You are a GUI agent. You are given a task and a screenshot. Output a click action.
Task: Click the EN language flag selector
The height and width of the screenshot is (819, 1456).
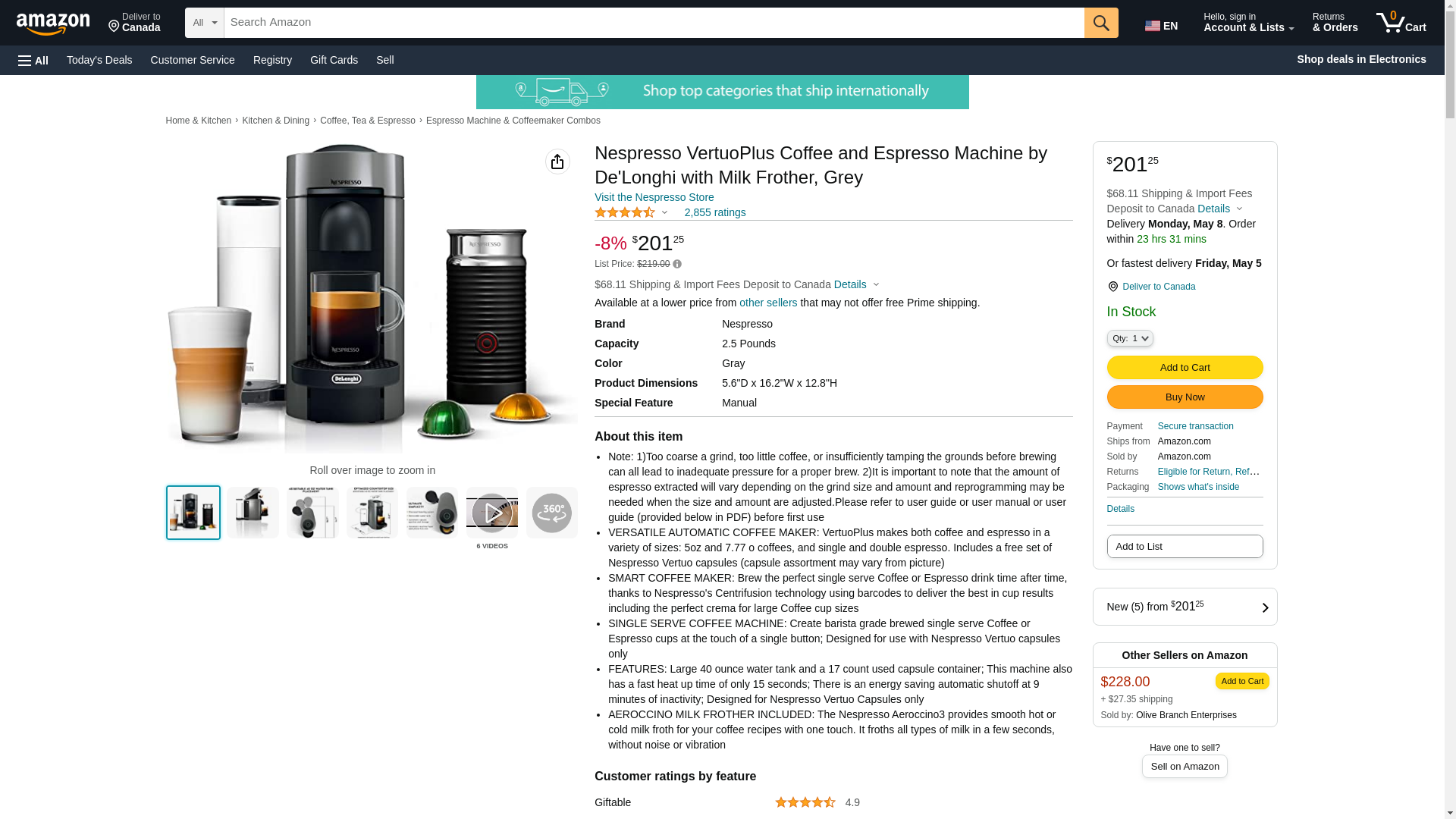tap(1161, 26)
